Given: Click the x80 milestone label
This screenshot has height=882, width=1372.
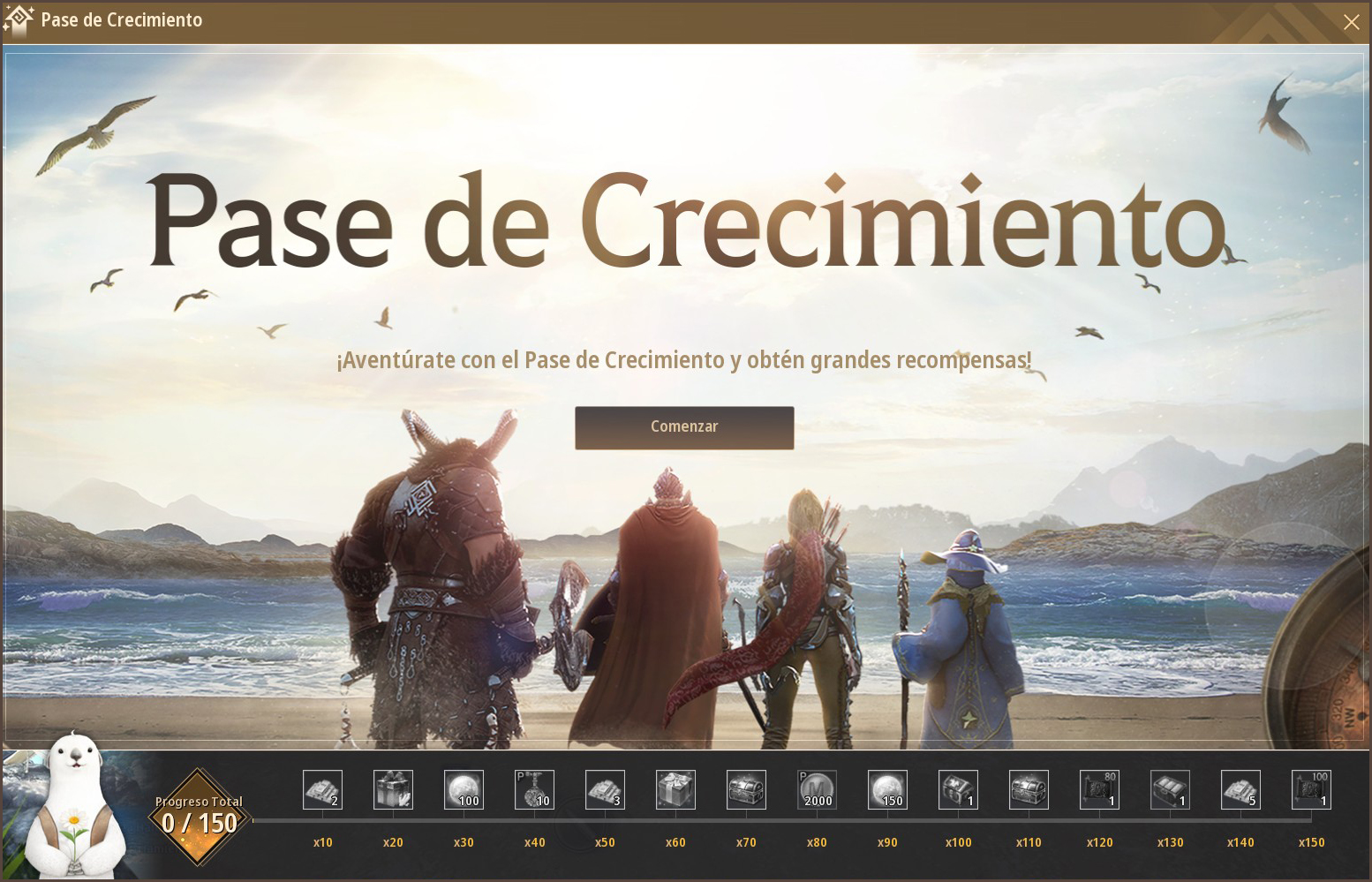Looking at the screenshot, I should pyautogui.click(x=817, y=842).
